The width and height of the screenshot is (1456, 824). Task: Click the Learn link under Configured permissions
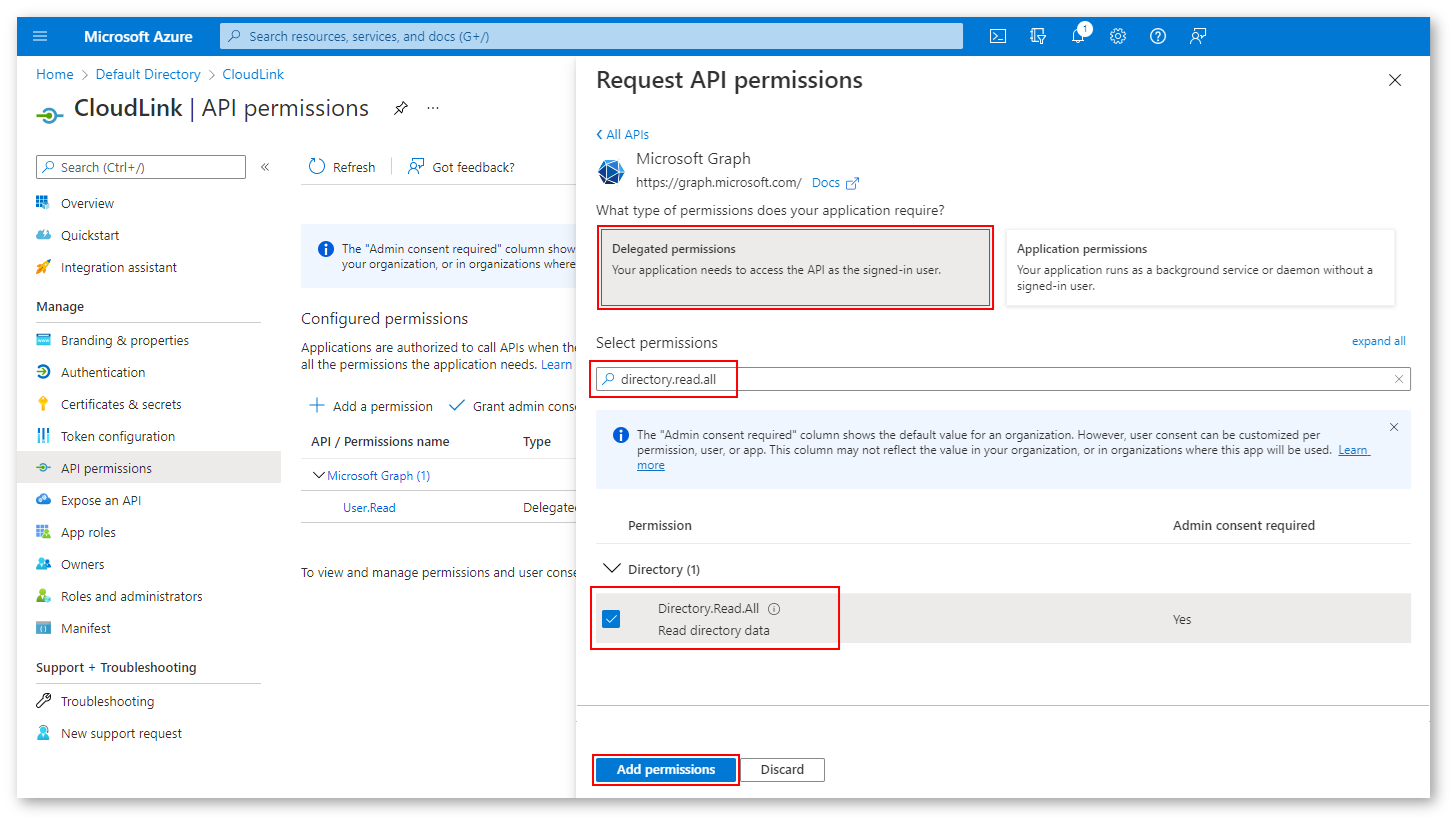point(557,365)
